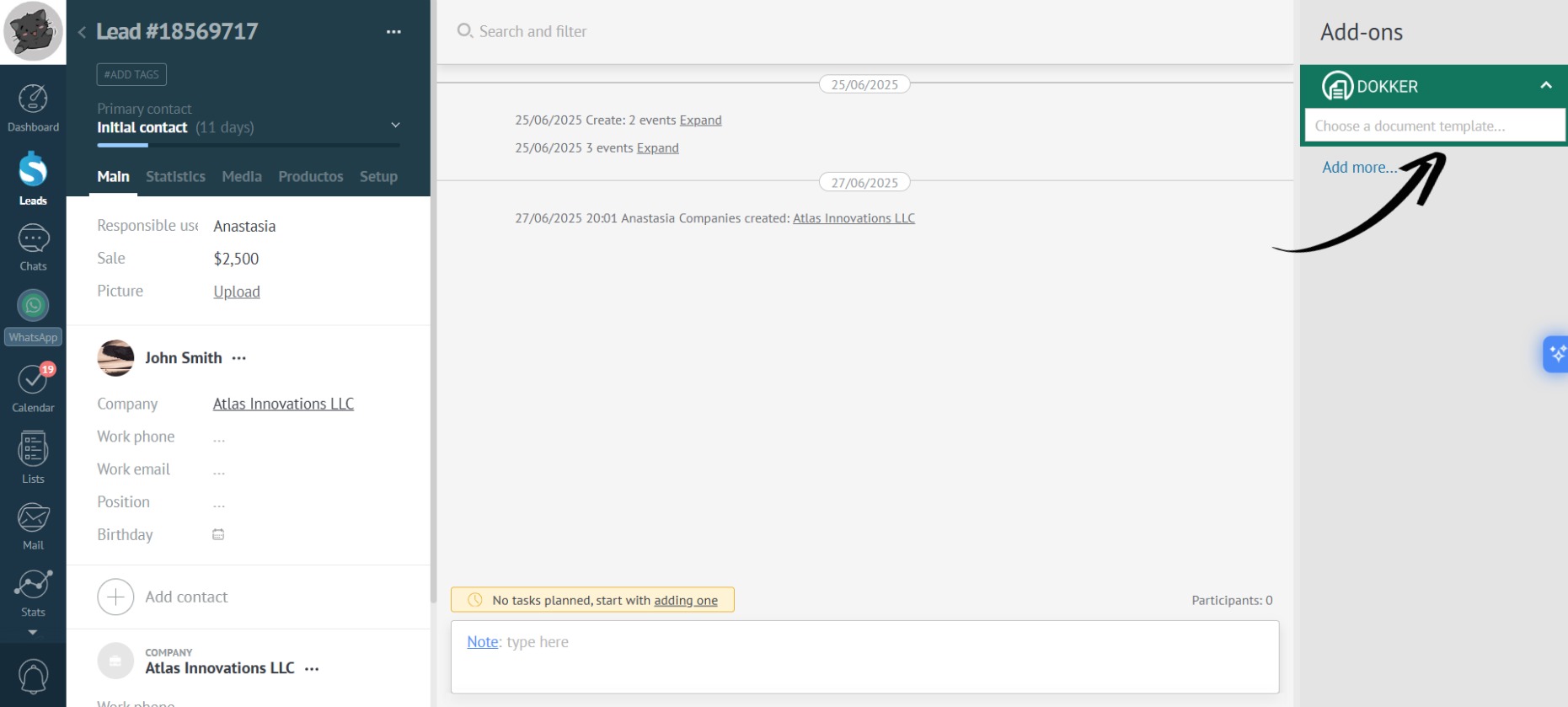This screenshot has width=1568, height=707.
Task: Open the document template chooser
Action: [x=1433, y=126]
